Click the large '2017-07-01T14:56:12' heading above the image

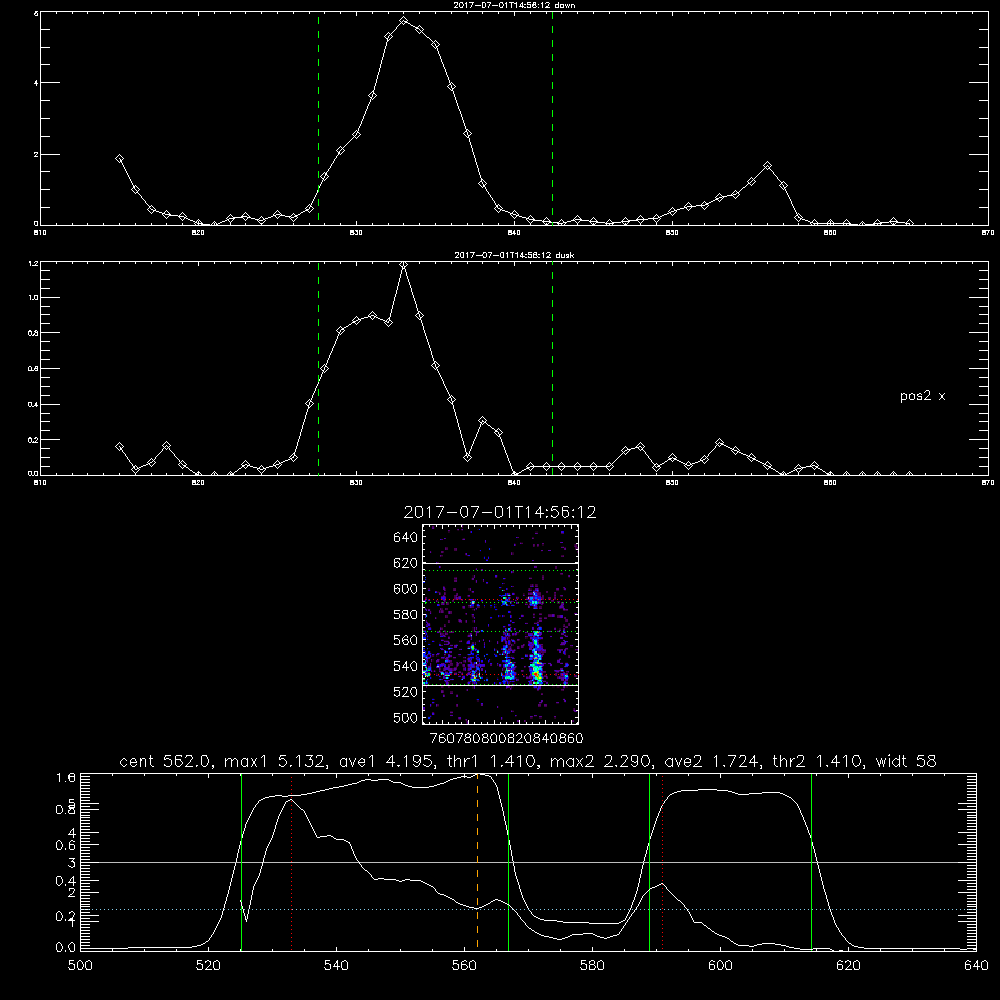[500, 512]
